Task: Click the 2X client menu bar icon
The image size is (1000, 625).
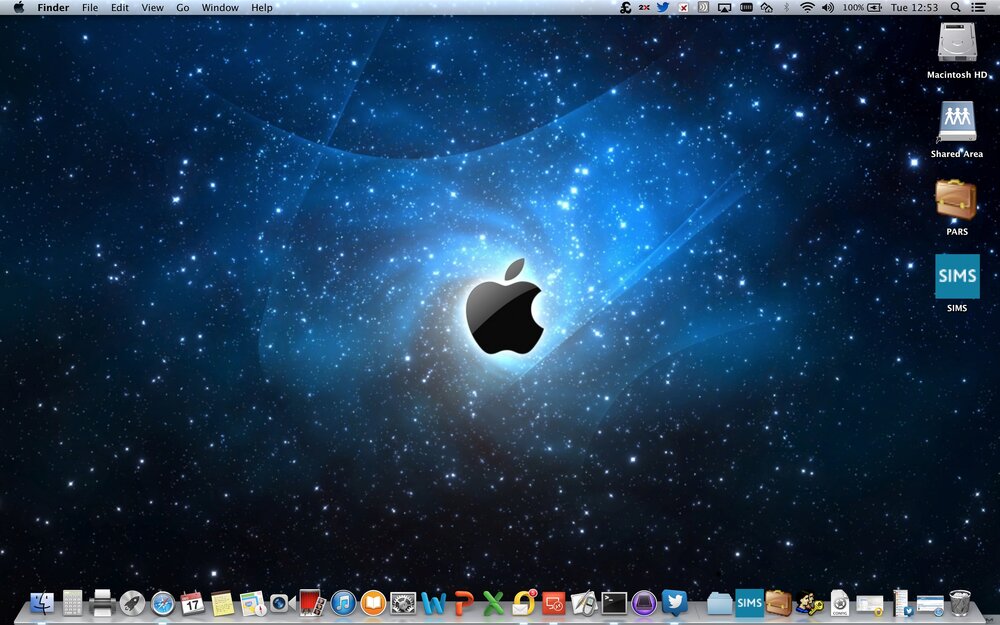Action: [x=644, y=8]
